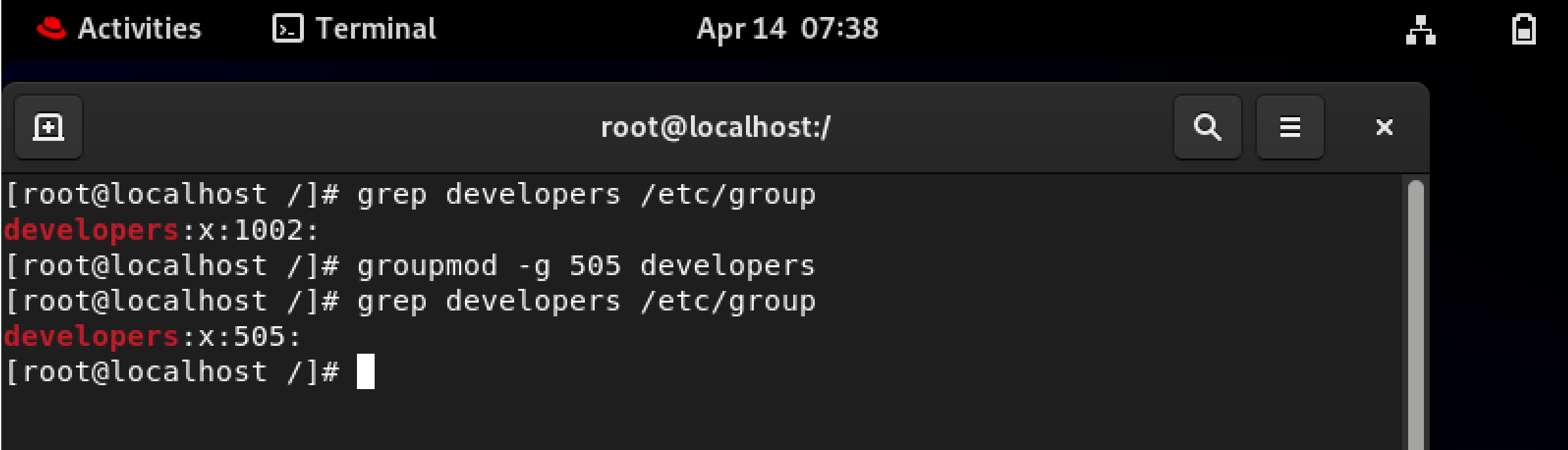Click the grep command below groupmod
This screenshot has height=450, width=1568.
pos(586,301)
